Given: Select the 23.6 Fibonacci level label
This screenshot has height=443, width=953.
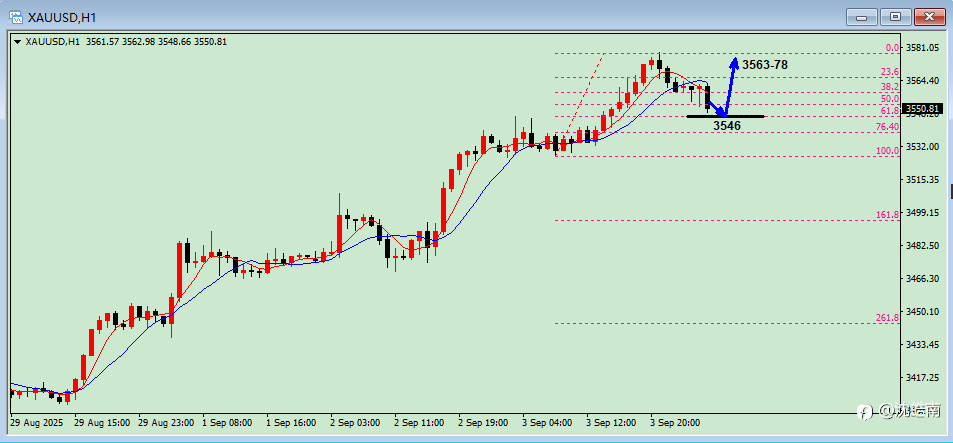Looking at the screenshot, I should point(890,72).
